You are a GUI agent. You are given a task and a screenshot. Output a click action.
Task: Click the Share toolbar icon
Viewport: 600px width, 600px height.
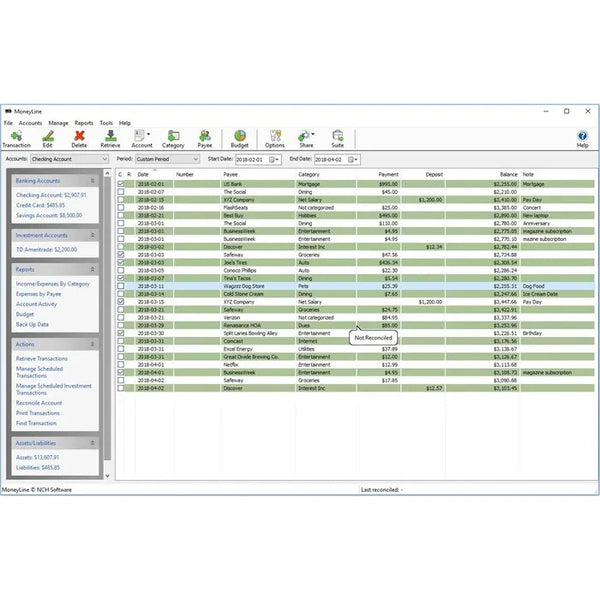point(304,139)
